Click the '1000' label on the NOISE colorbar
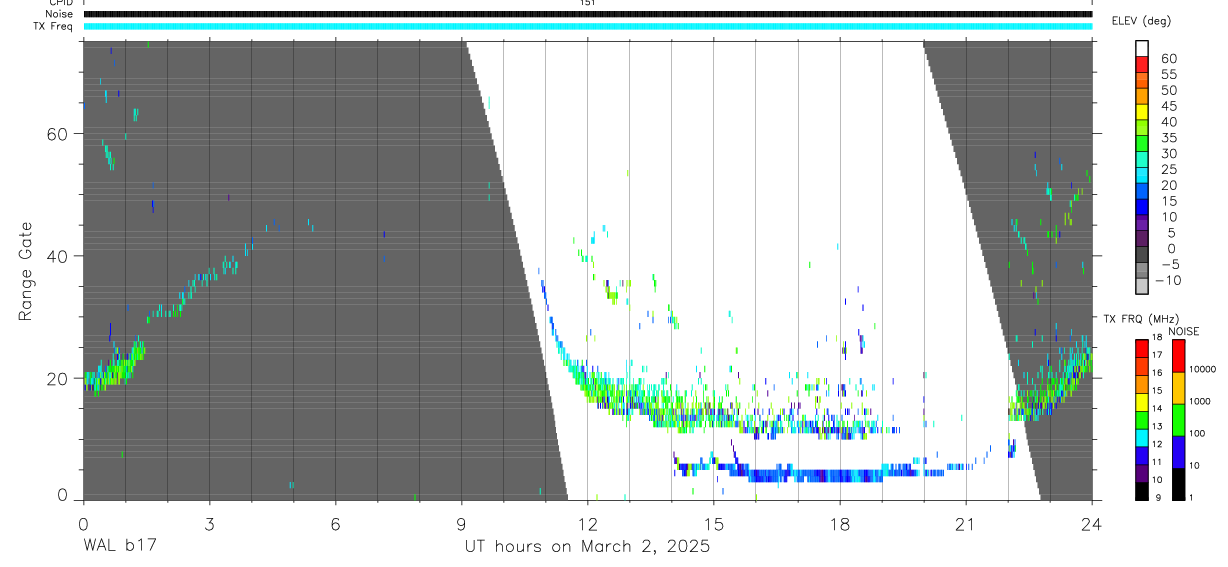The width and height of the screenshot is (1228, 567). 1199,401
